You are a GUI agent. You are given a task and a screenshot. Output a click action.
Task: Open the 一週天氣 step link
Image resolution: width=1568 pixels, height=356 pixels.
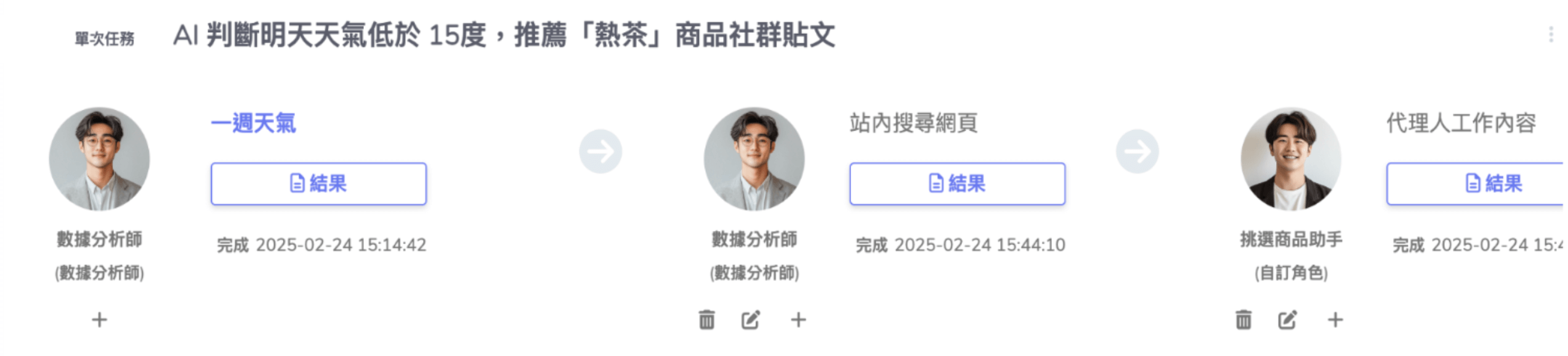(x=253, y=123)
